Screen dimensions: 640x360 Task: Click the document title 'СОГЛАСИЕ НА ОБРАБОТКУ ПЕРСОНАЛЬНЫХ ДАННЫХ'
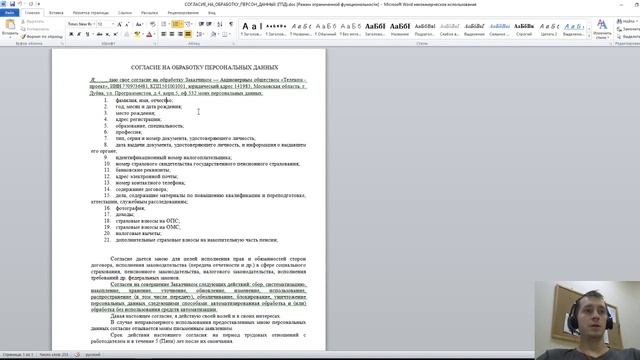coord(204,67)
